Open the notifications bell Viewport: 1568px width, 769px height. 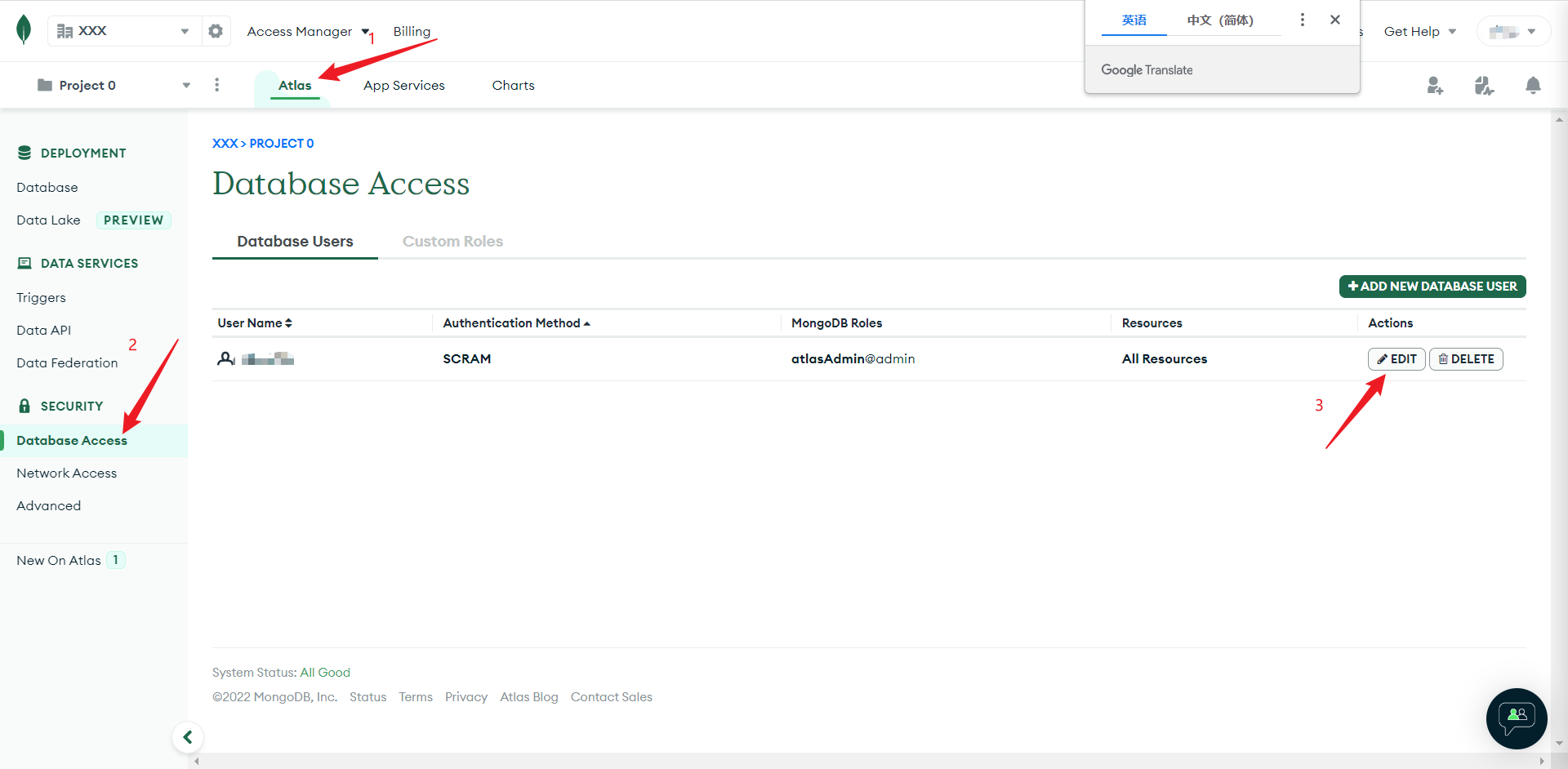point(1533,86)
